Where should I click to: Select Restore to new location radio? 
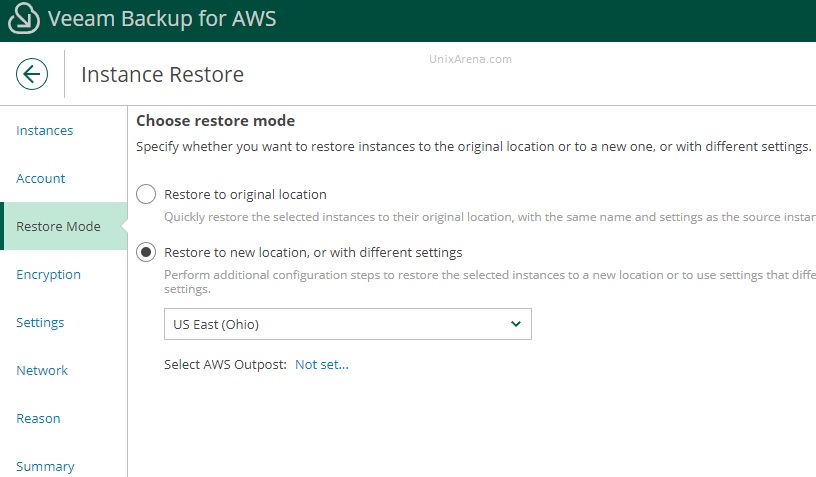[146, 252]
